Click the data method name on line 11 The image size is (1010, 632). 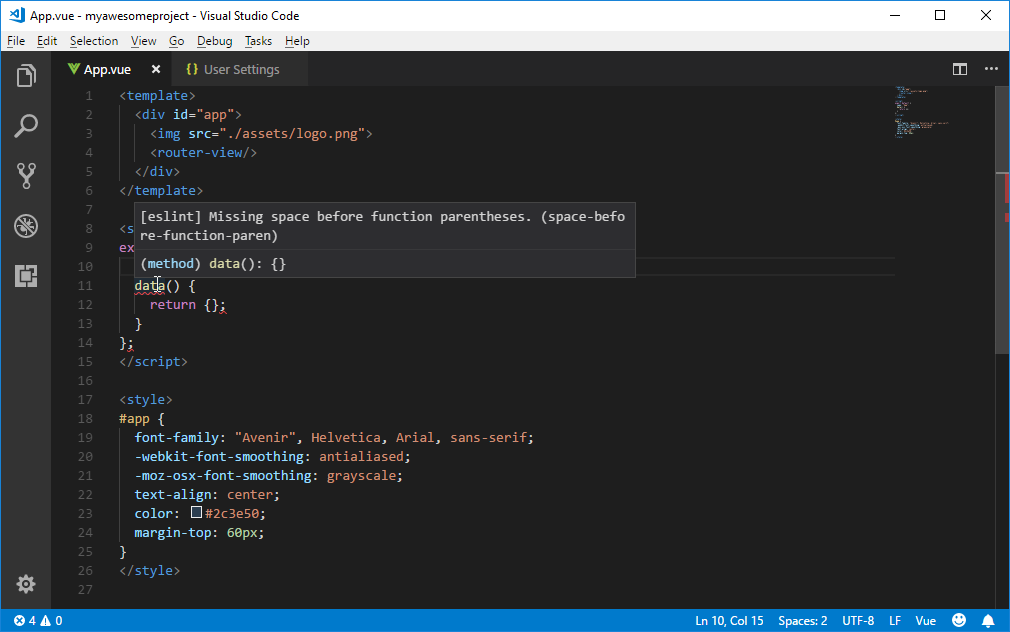149,285
